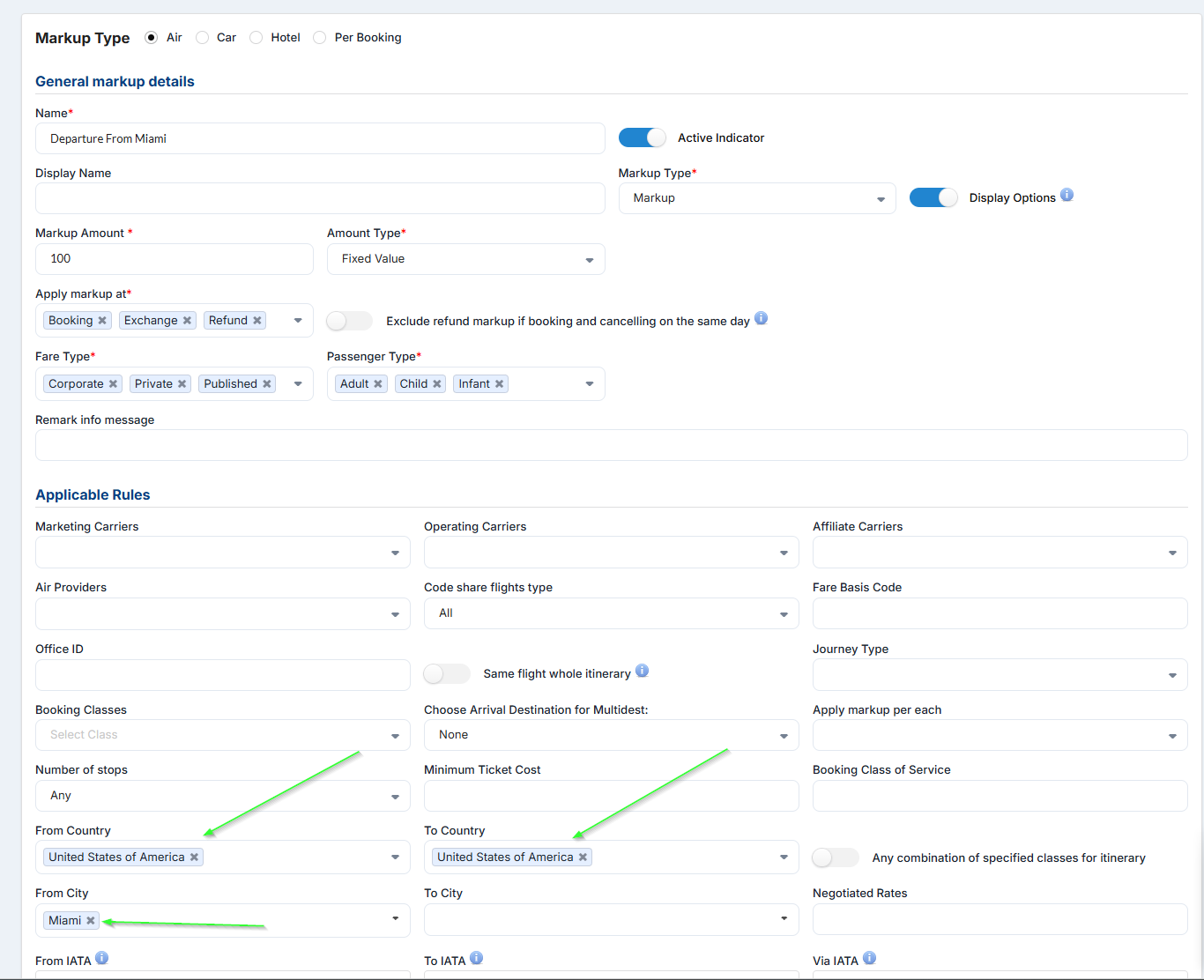Remove the Booking tag from Apply markup at

tap(102, 321)
